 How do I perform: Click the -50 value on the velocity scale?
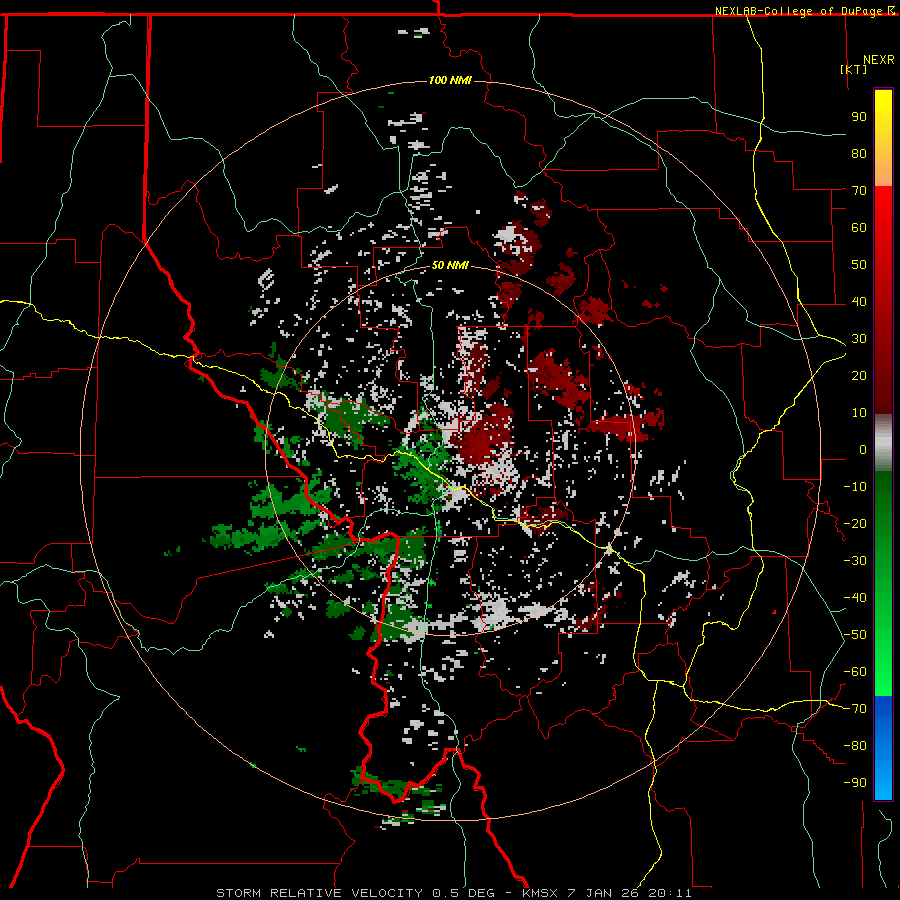pyautogui.click(x=855, y=635)
